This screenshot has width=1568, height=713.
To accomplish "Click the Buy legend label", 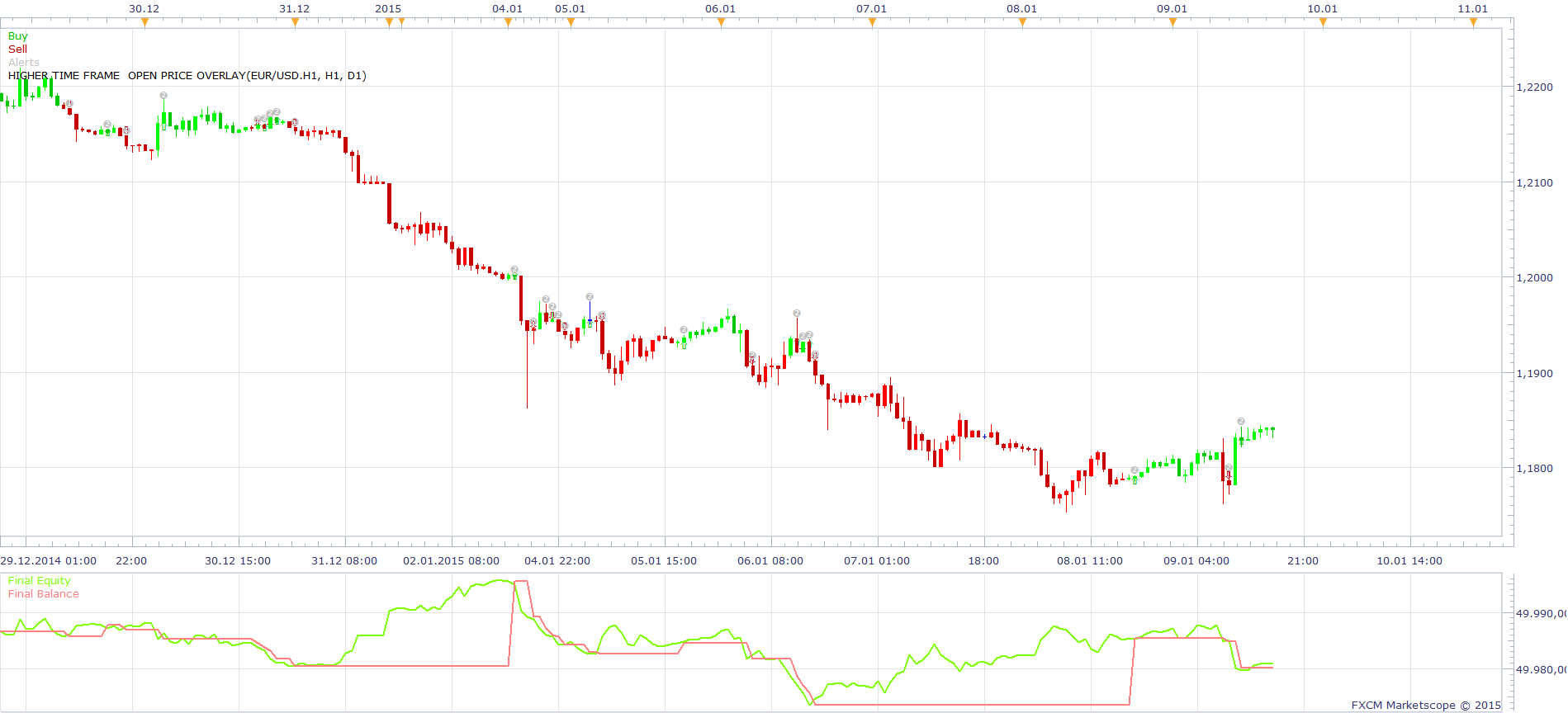I will pos(17,36).
